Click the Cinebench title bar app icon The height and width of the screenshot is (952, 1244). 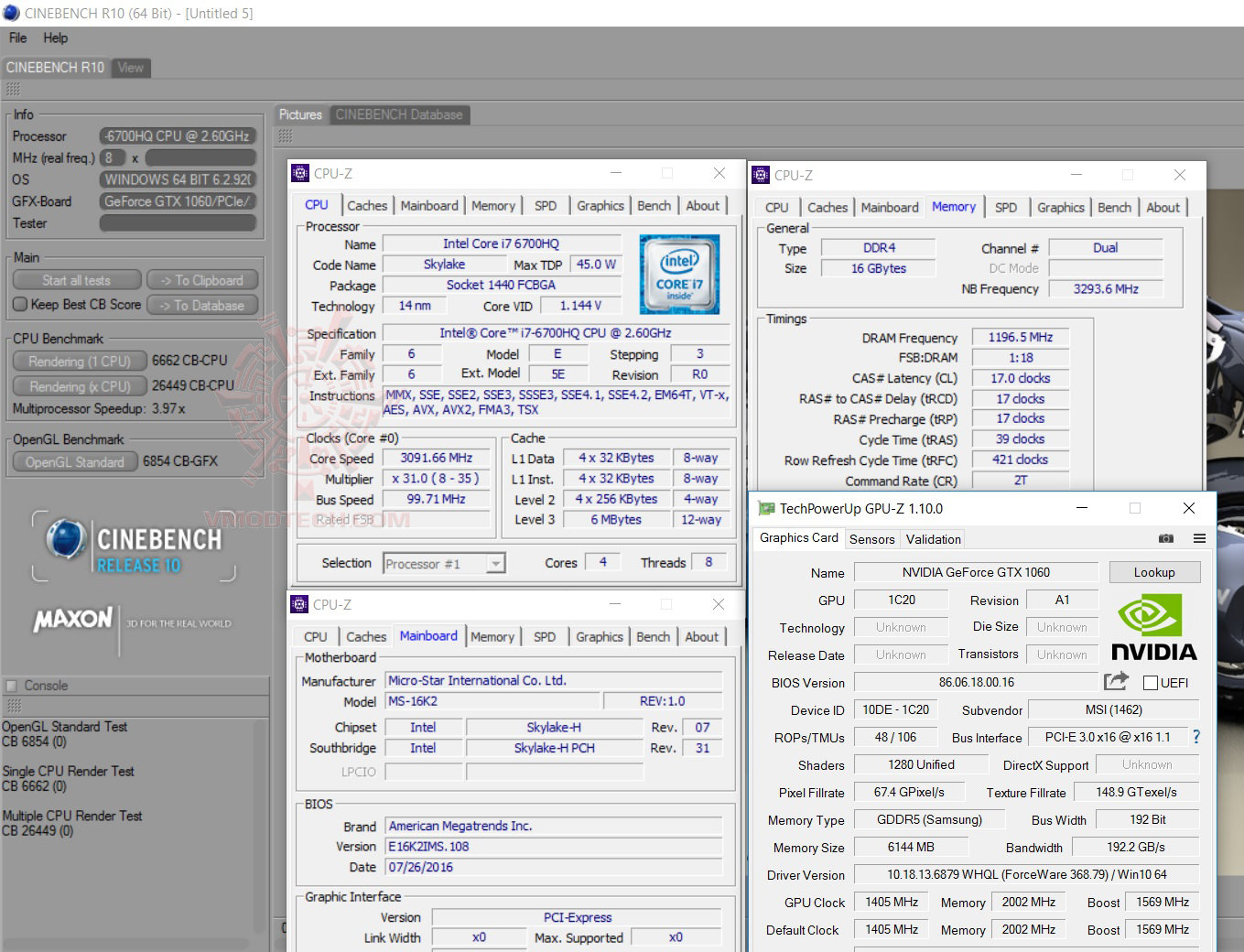(11, 13)
